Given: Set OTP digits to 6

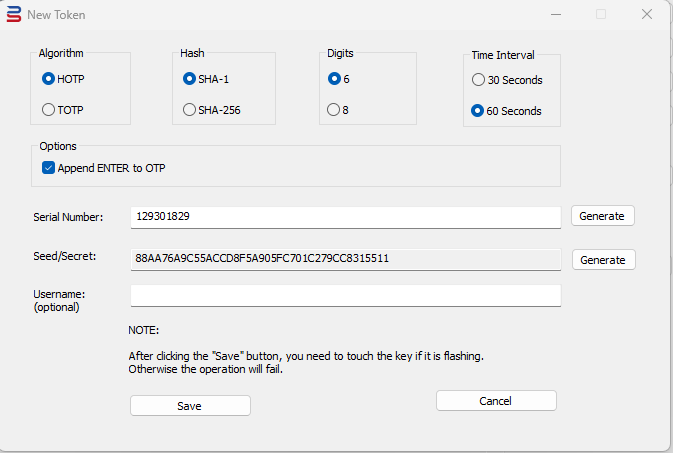Looking at the screenshot, I should tap(335, 79).
